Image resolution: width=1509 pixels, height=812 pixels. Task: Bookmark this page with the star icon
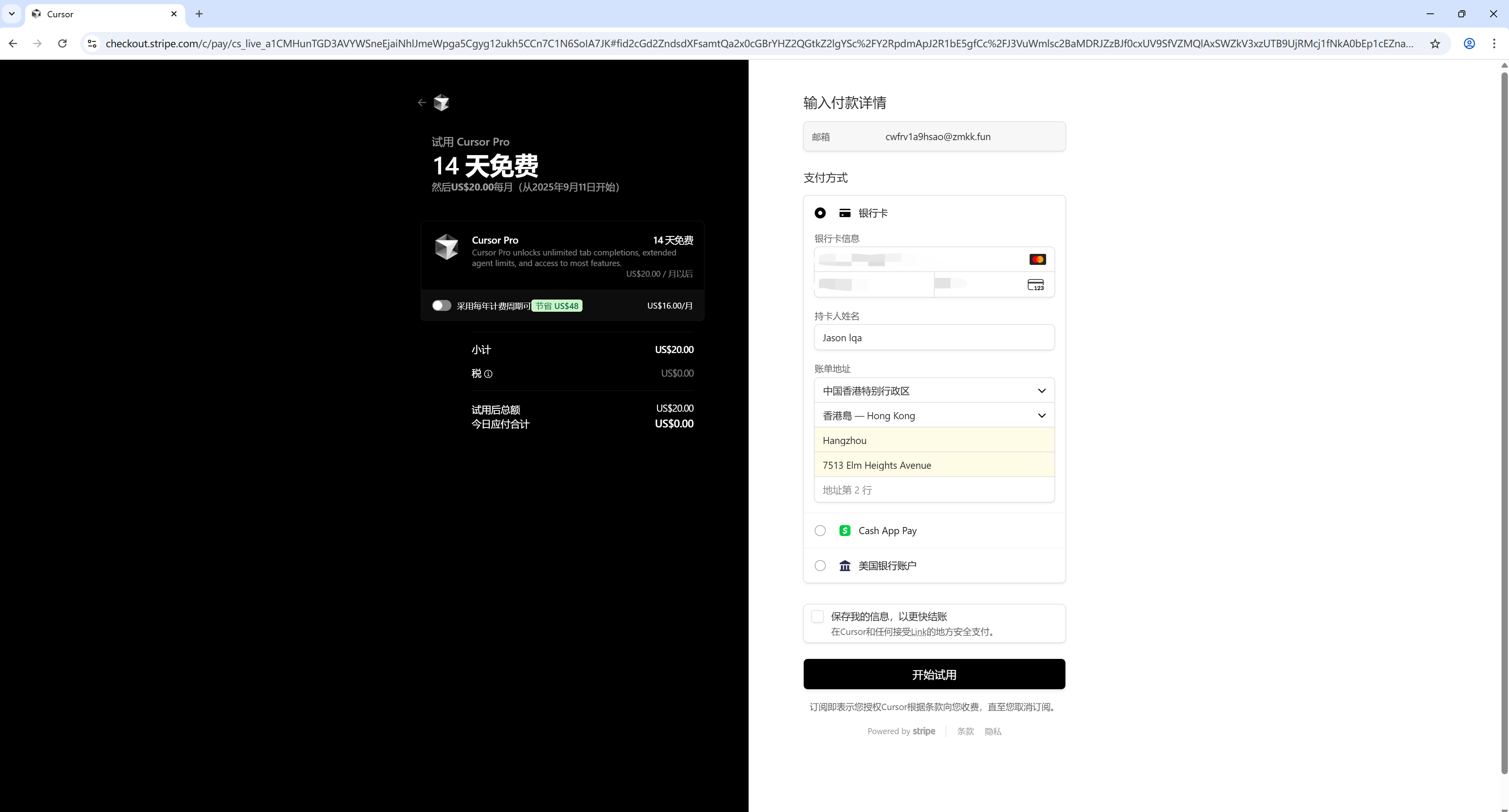tap(1435, 43)
